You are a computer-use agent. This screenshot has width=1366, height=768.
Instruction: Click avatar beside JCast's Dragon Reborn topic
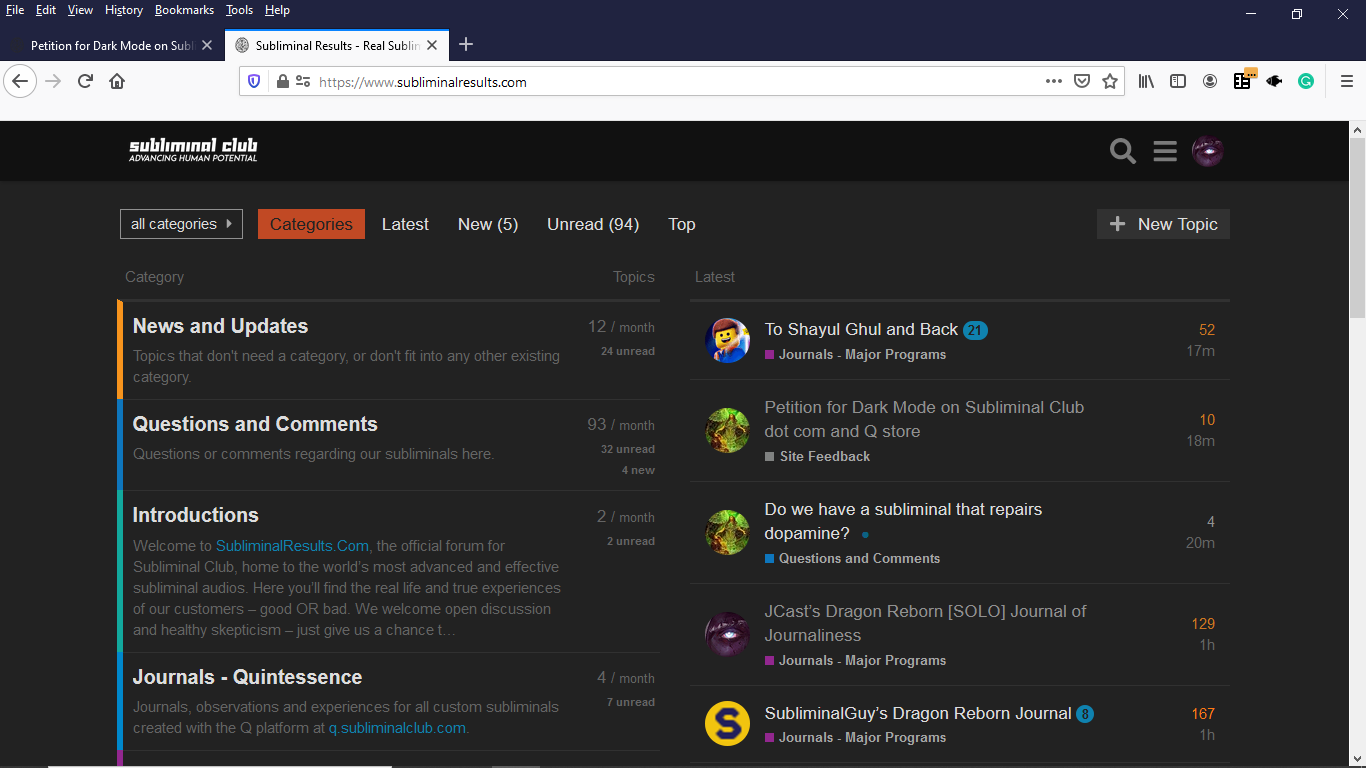[x=727, y=634]
